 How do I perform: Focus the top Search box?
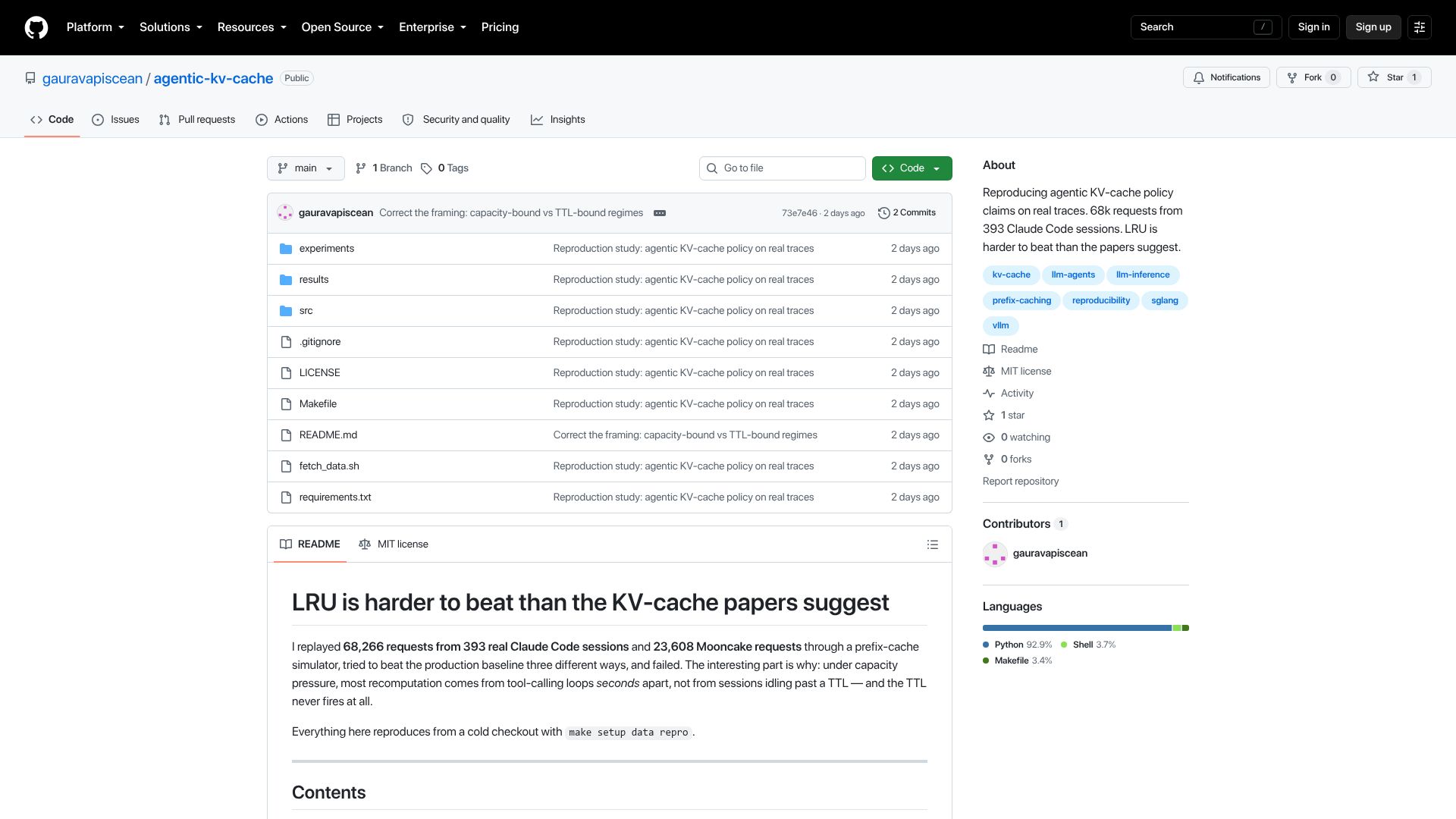click(1206, 27)
